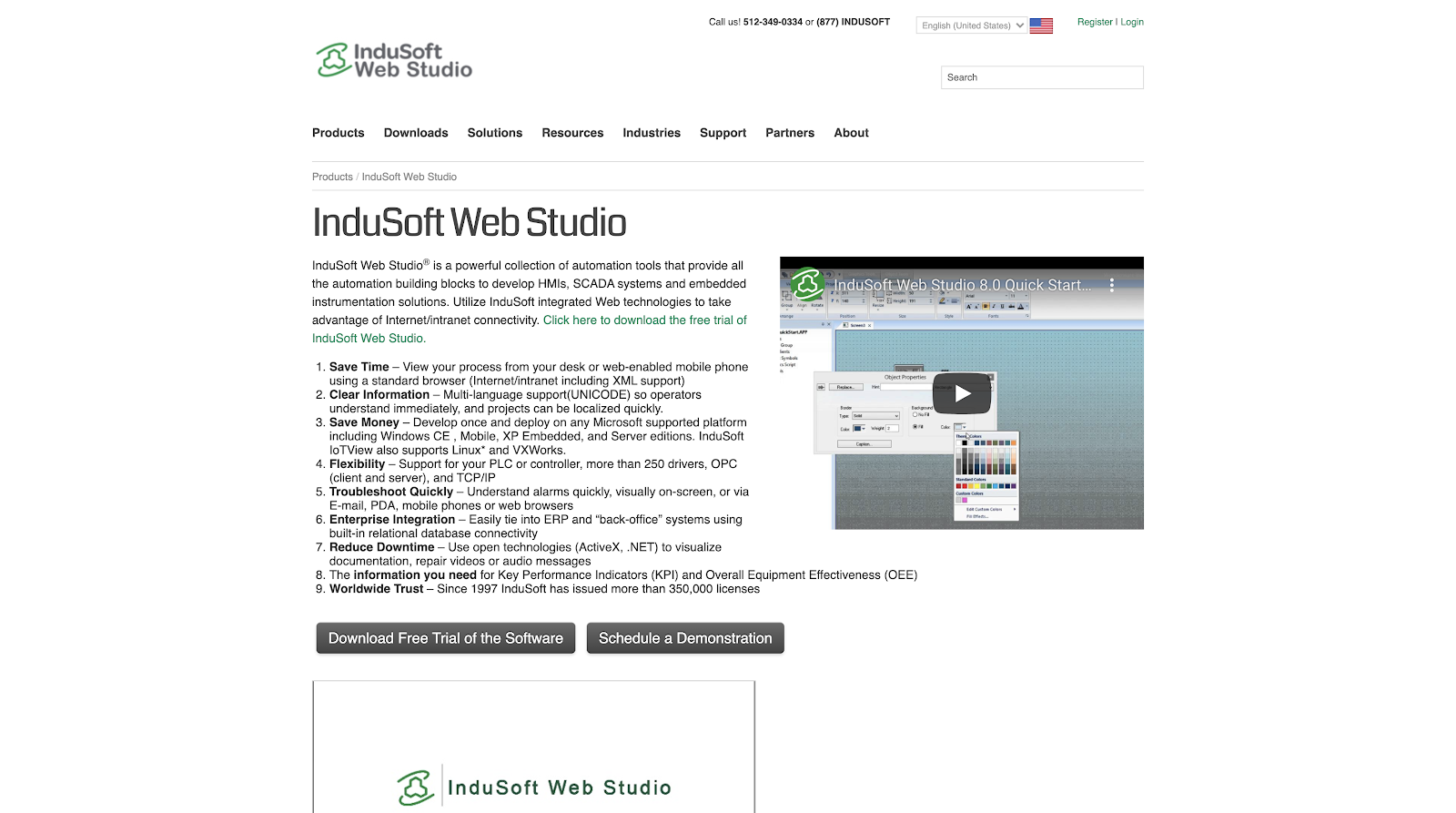This screenshot has width=1456, height=813.
Task: Click the InduSoft Web Studio breadcrumb
Action: 409,177
